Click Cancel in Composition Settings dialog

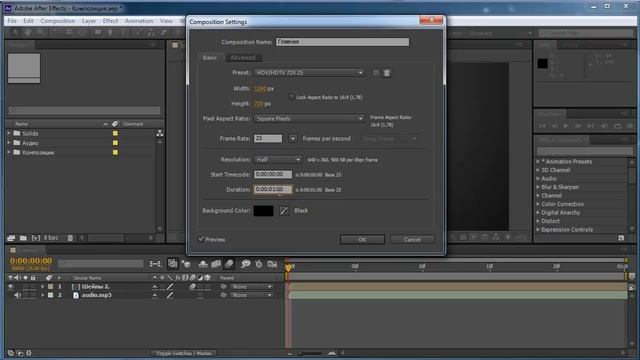coord(412,240)
